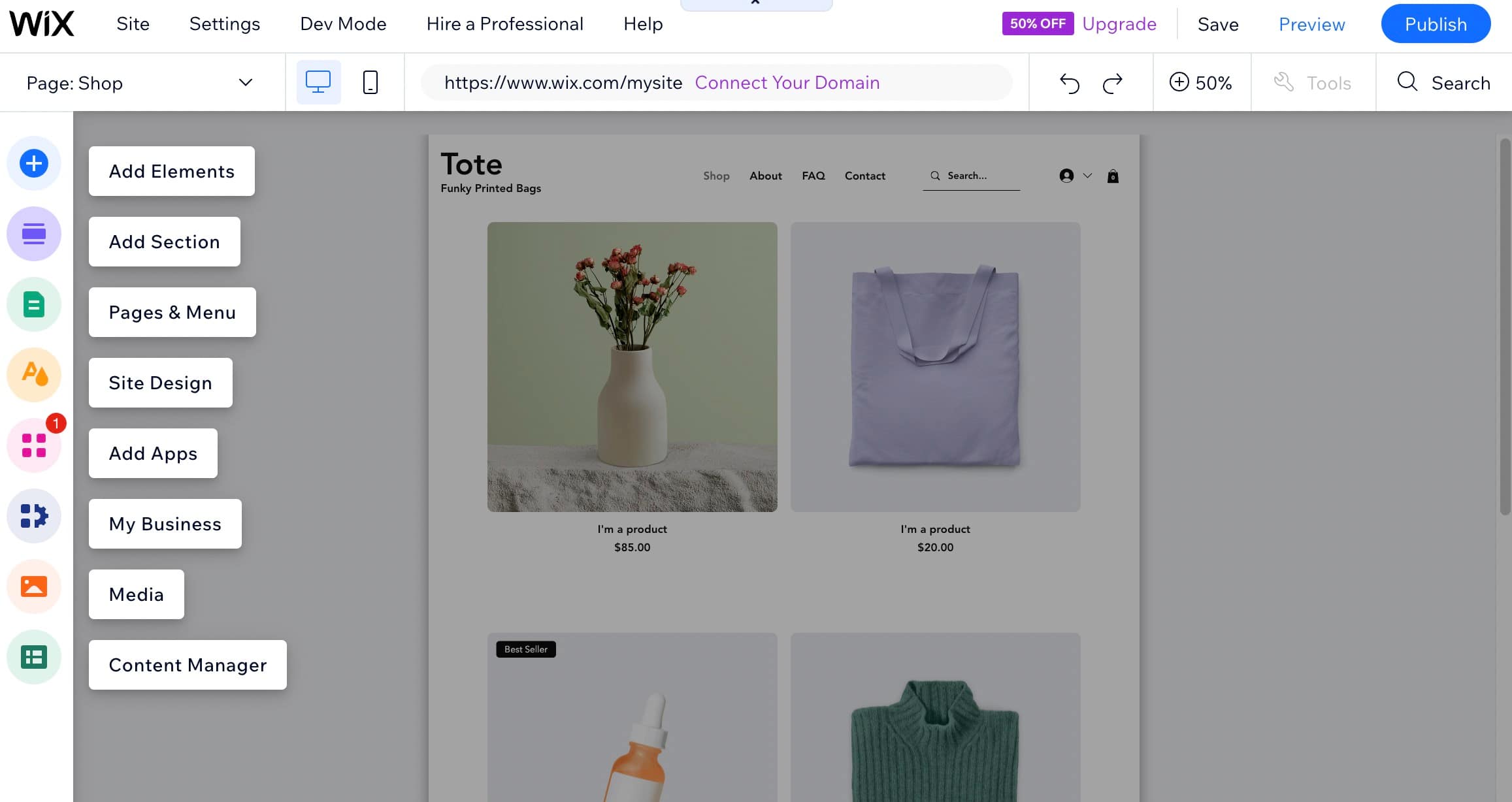
Task: Click the lavender tote bag product thumbnail
Action: [x=934, y=366]
